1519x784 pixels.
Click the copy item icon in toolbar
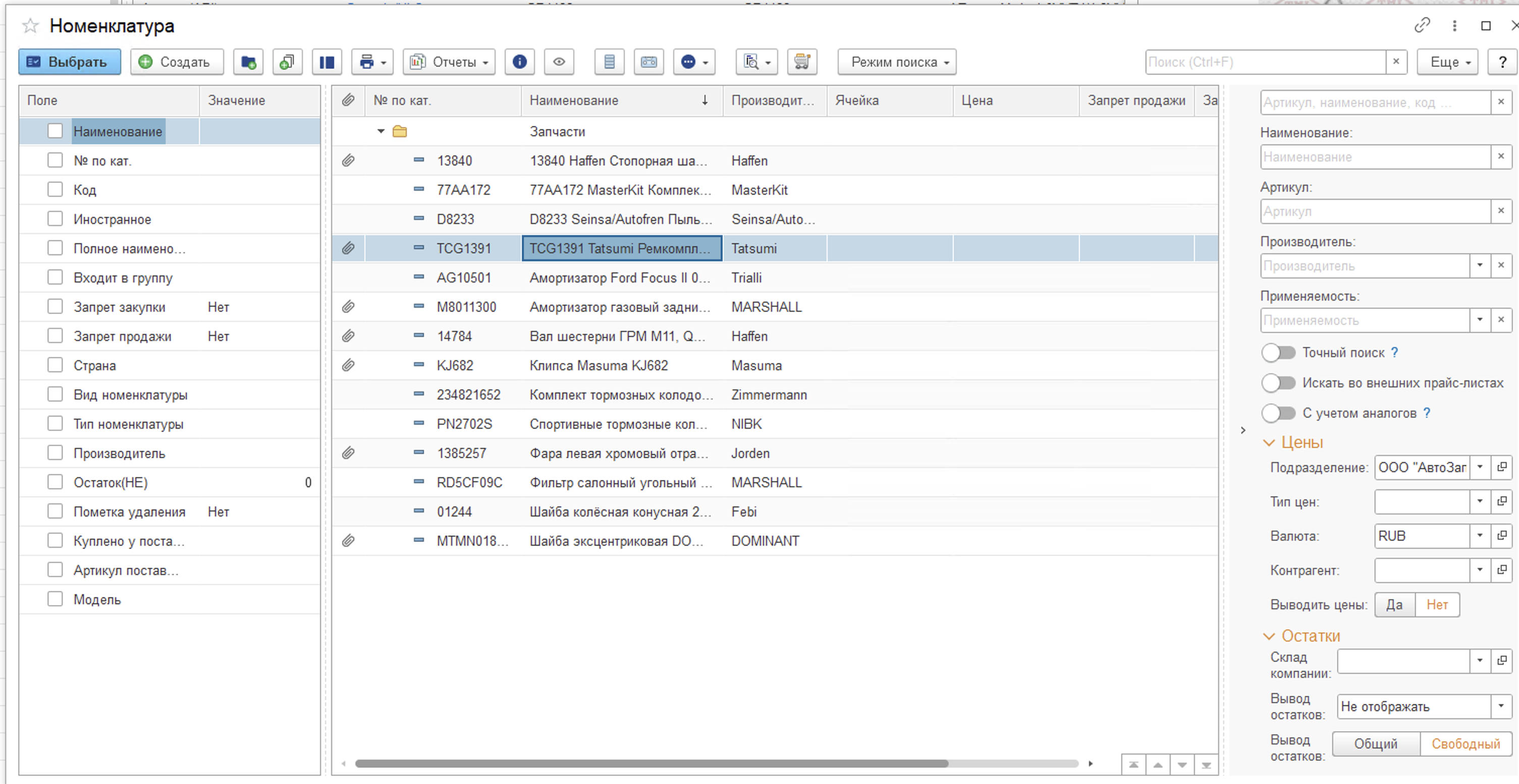tap(287, 62)
